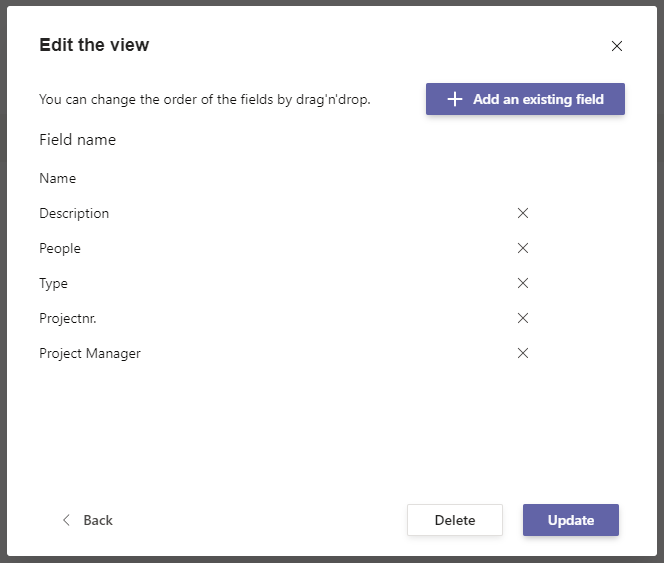Viewport: 664px width, 563px height.
Task: Select the Type field label
Action: coord(54,283)
